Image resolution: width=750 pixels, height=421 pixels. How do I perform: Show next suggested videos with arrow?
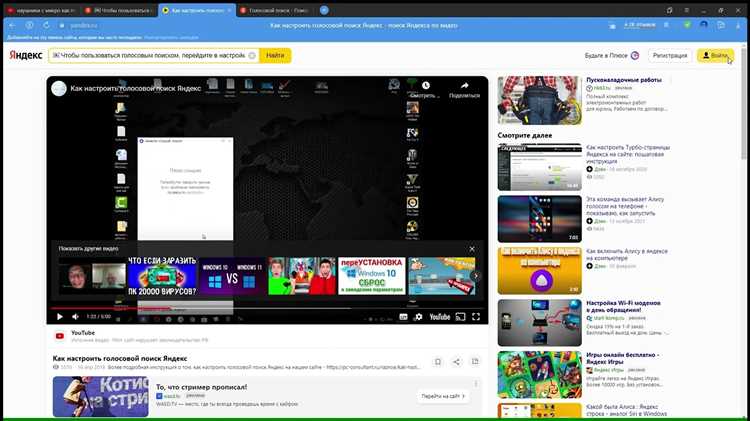pyautogui.click(x=476, y=276)
